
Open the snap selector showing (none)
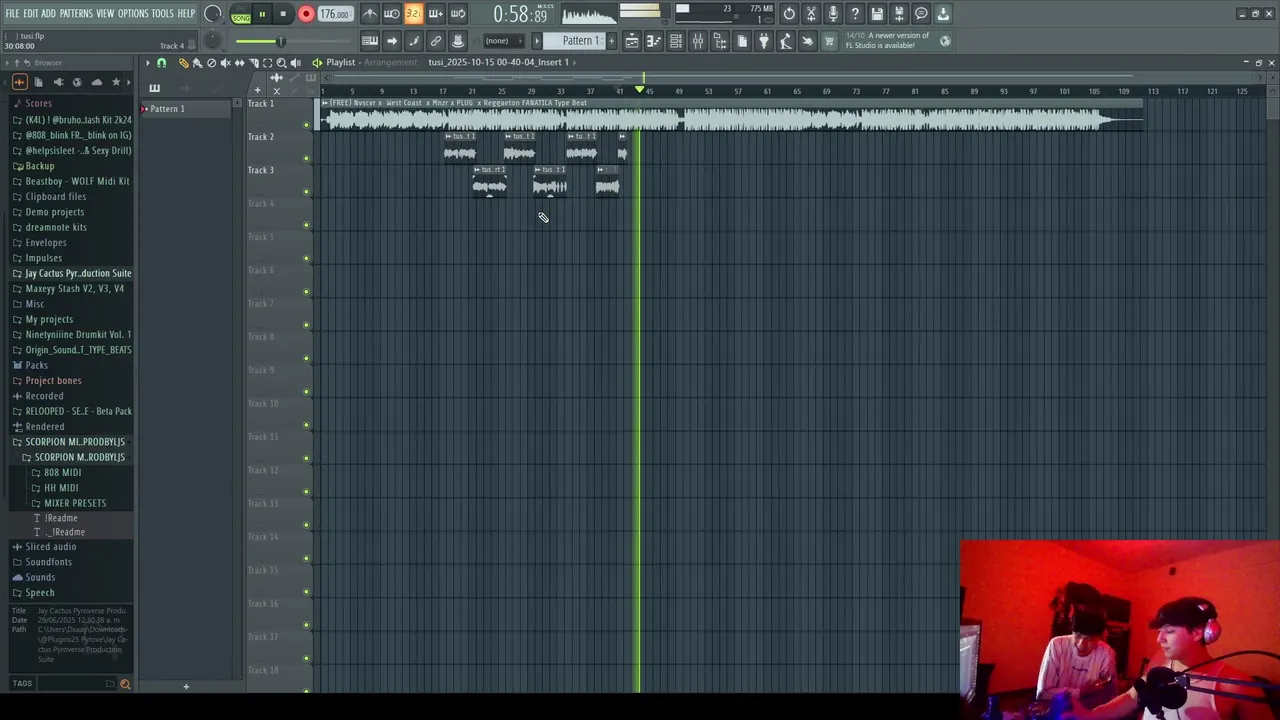pos(503,41)
